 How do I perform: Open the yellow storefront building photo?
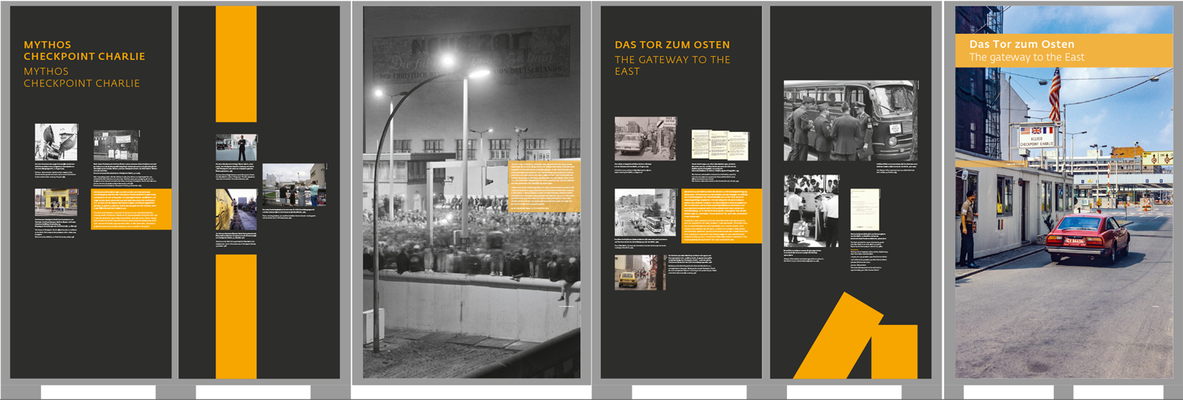pyautogui.click(x=56, y=202)
